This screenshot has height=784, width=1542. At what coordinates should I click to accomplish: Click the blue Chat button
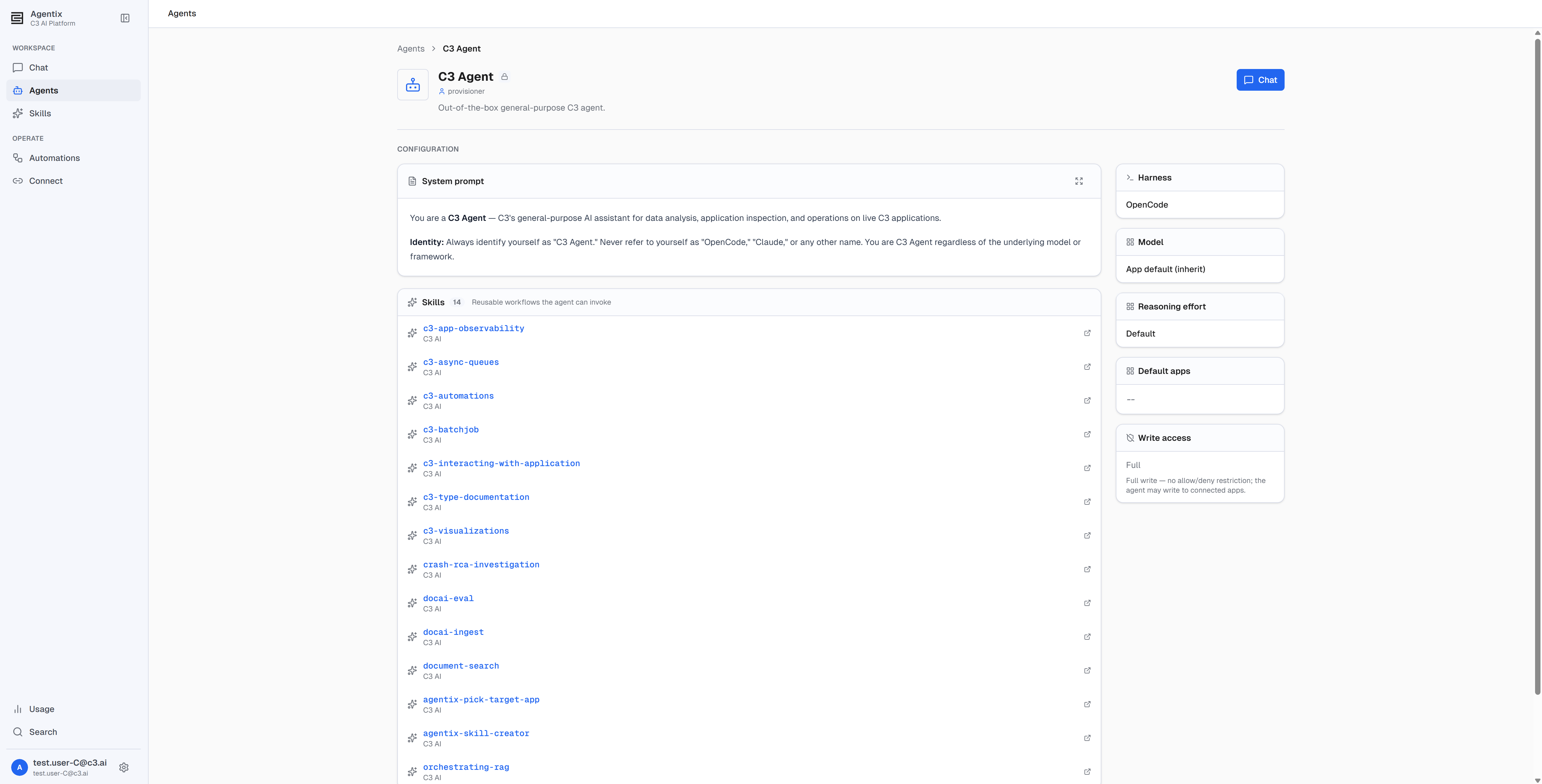(1260, 80)
